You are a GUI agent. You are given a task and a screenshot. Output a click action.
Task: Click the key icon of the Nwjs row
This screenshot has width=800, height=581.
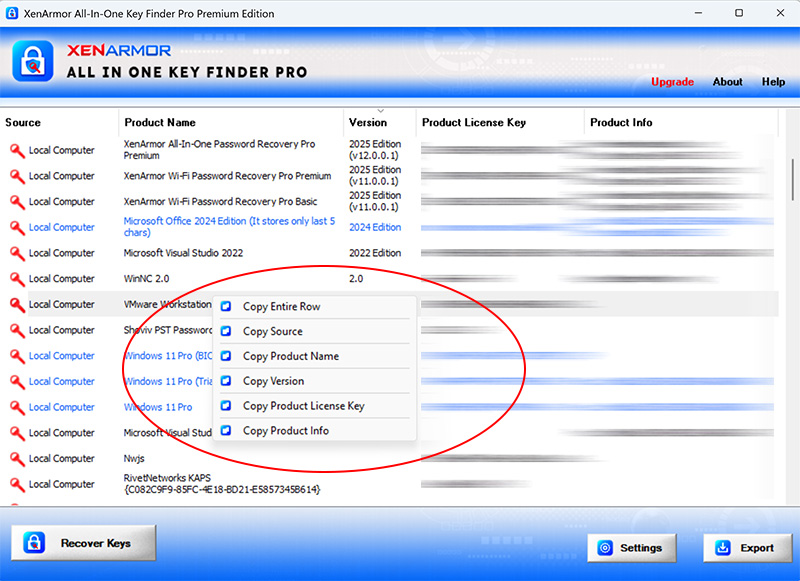17,459
